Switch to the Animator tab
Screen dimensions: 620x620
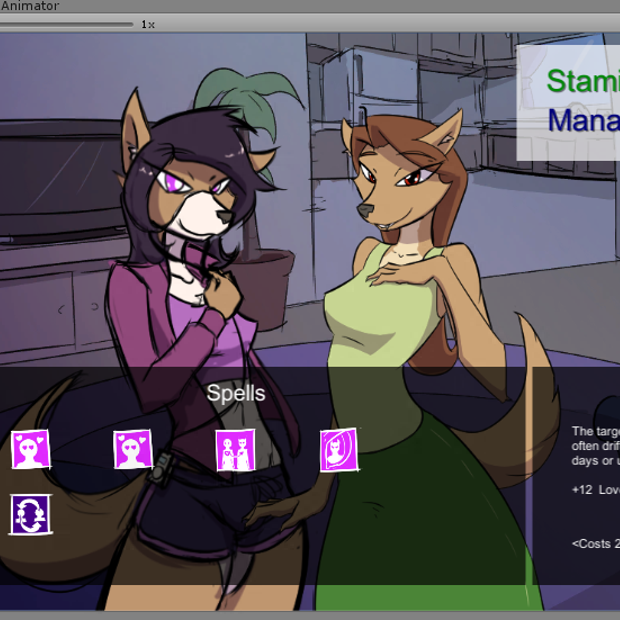(30, 6)
